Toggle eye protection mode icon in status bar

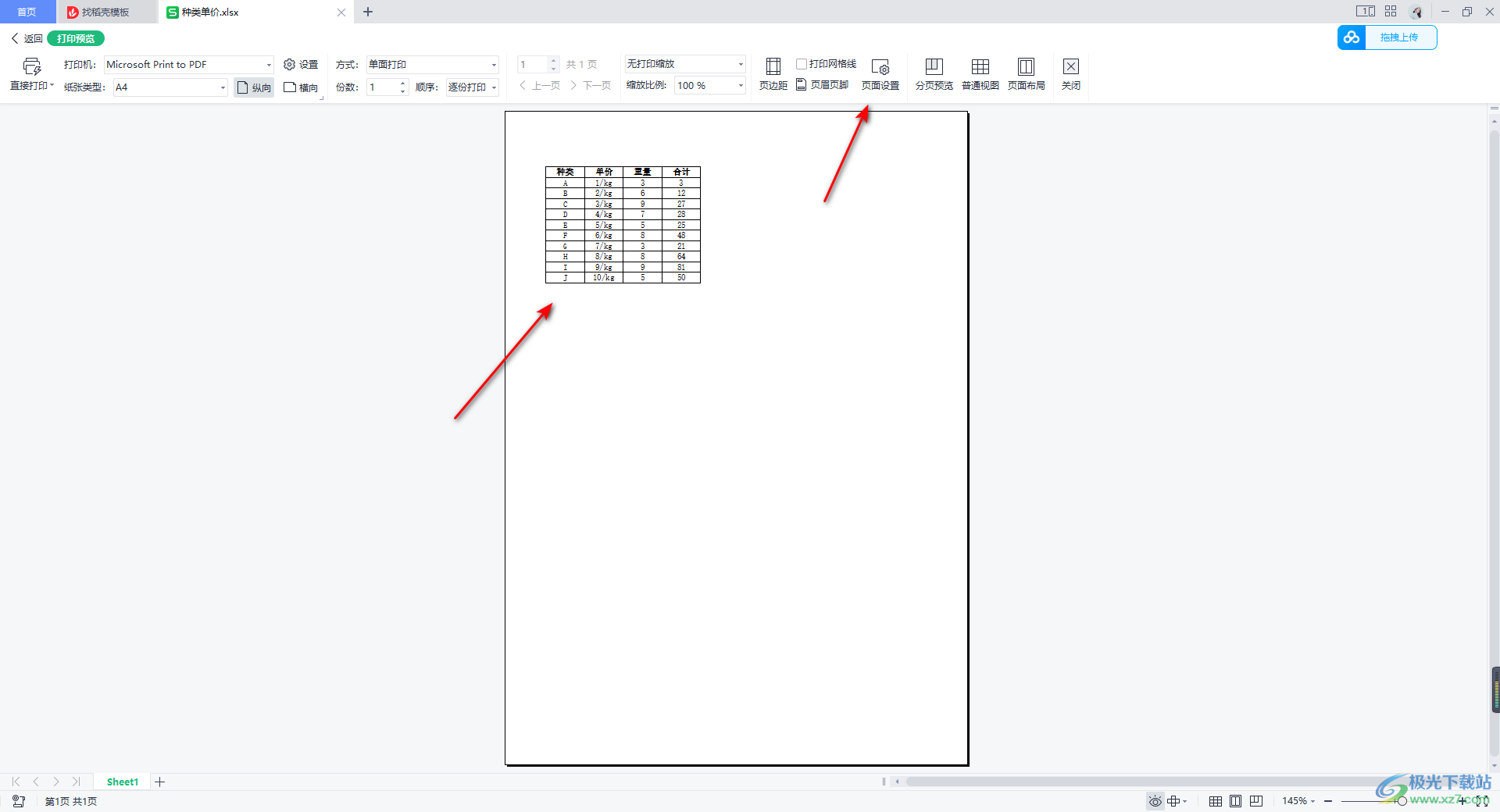(x=1155, y=801)
